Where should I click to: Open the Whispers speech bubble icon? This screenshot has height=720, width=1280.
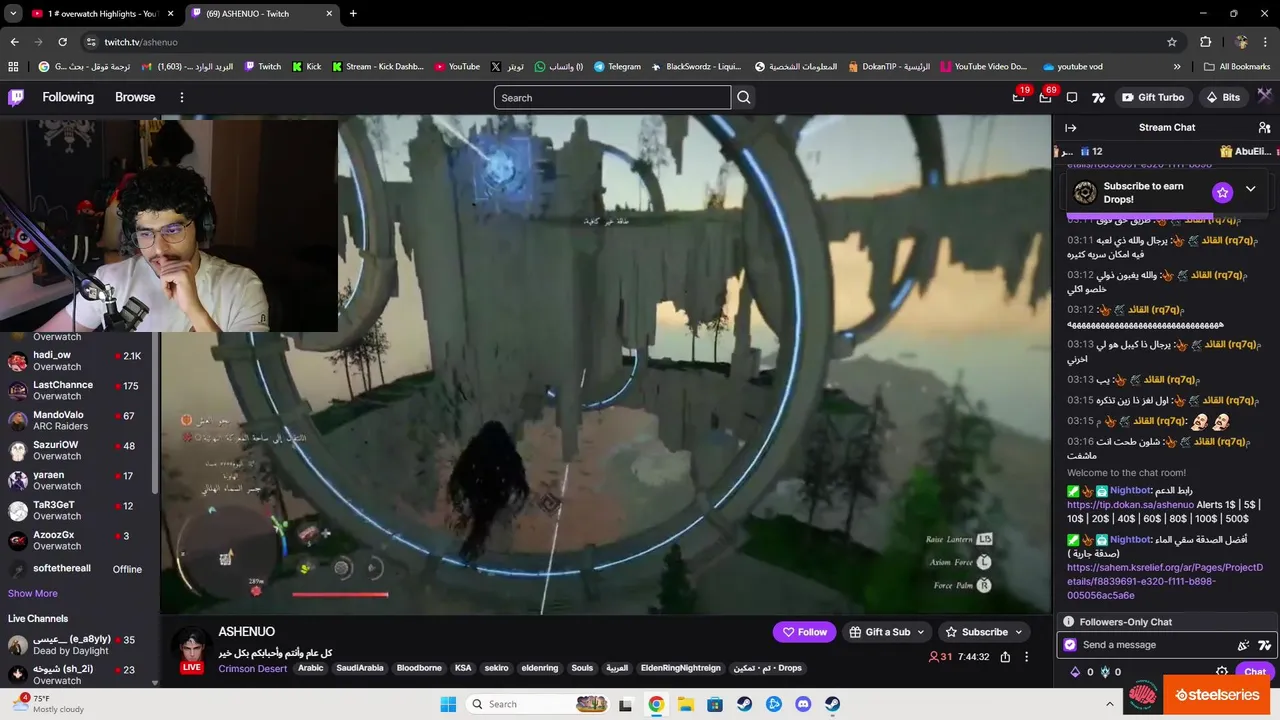1072,97
